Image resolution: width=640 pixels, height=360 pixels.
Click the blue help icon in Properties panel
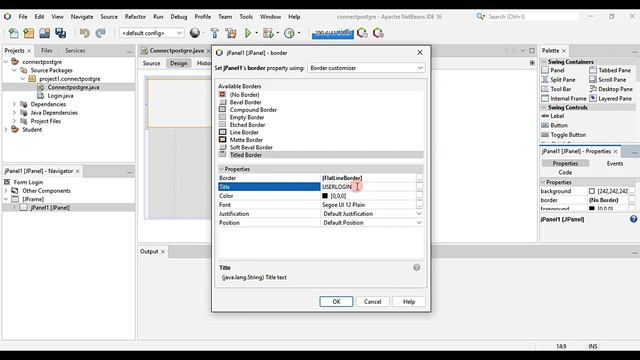(633, 219)
